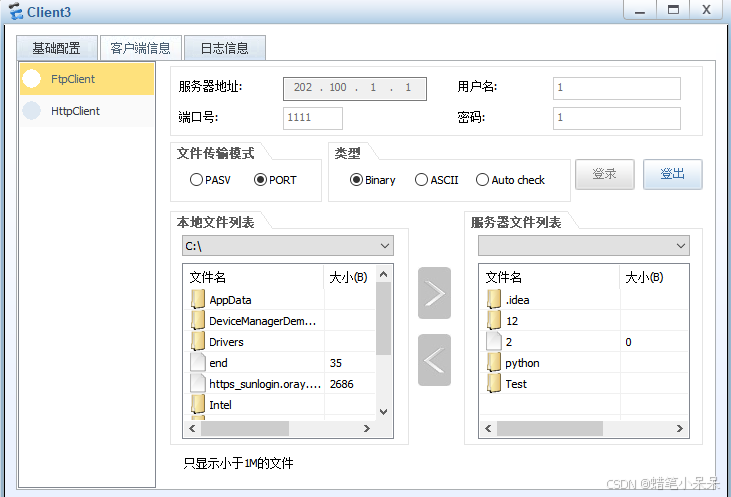Minimize the Client3 window
Viewport: 731px width, 497px height.
pyautogui.click(x=640, y=10)
